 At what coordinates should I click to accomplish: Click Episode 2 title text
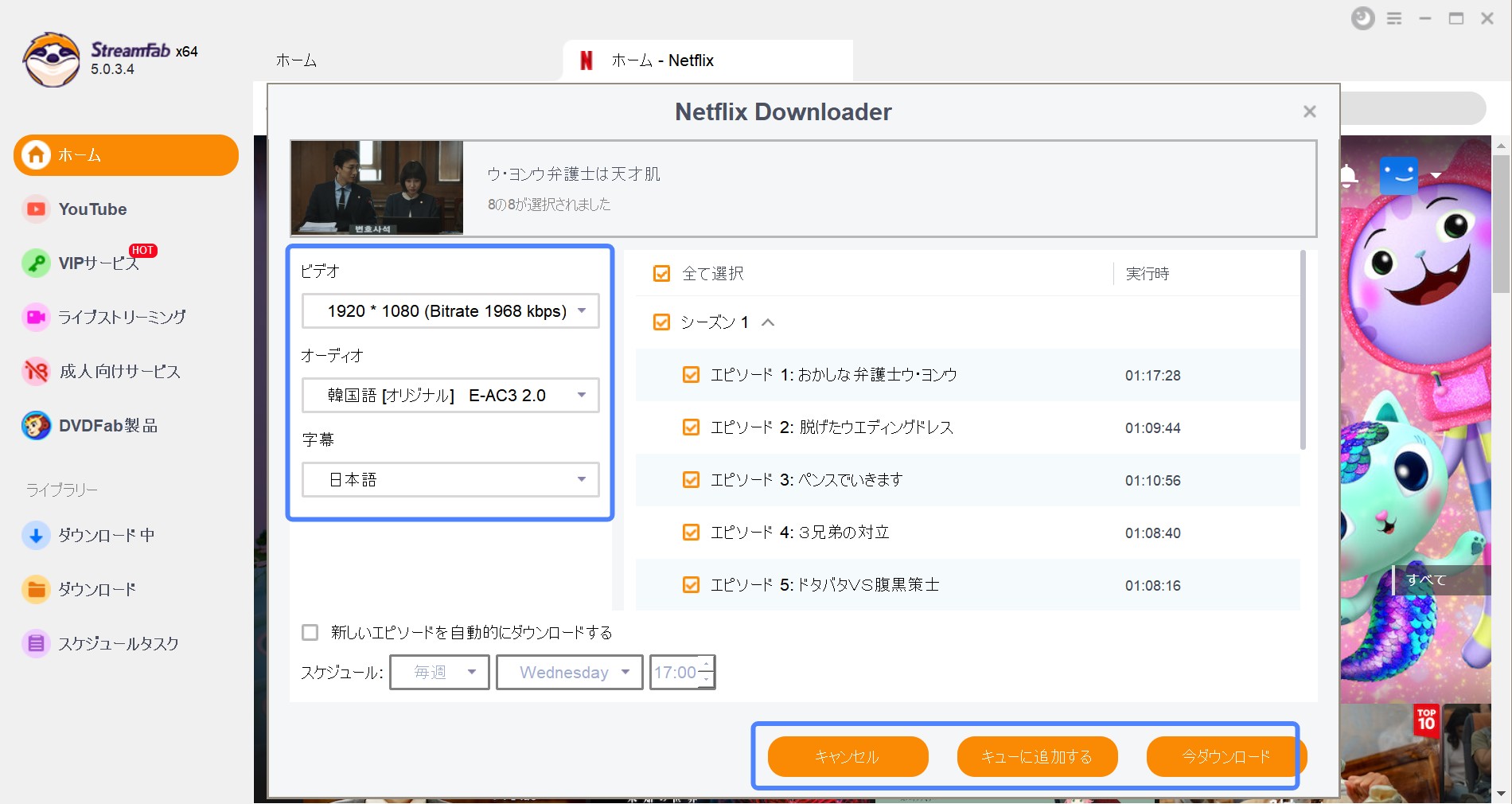(x=832, y=427)
